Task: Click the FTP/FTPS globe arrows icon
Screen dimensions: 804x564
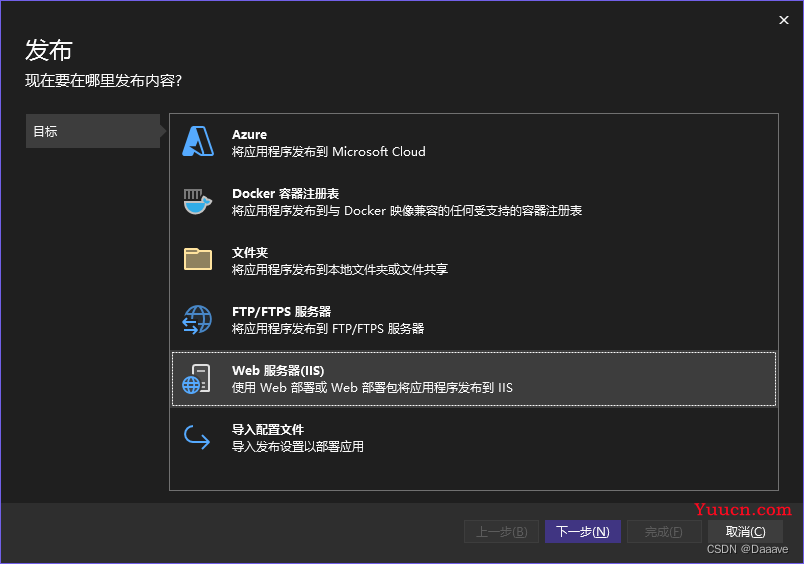Action: pos(197,319)
